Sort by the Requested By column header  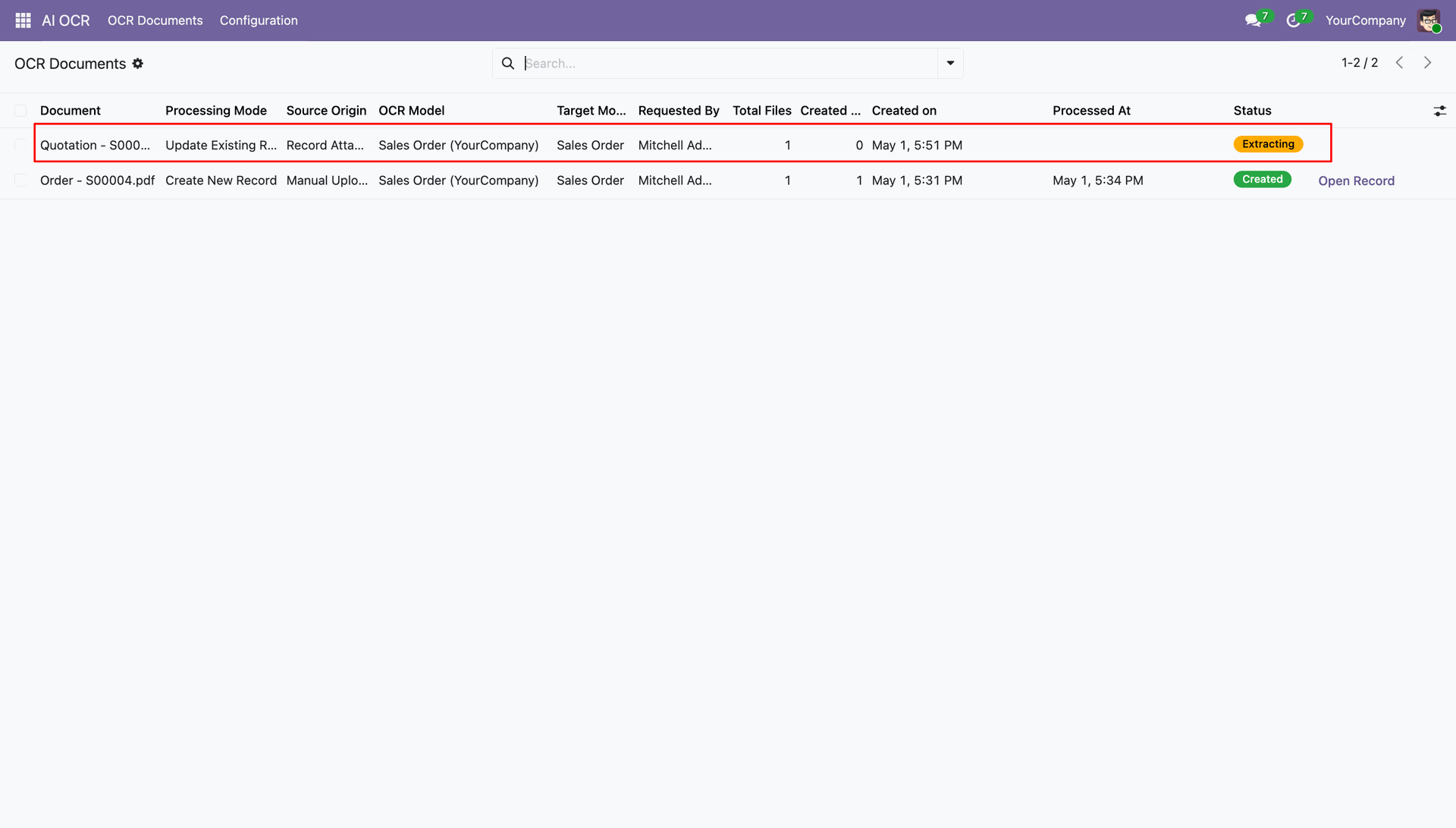pyautogui.click(x=679, y=111)
